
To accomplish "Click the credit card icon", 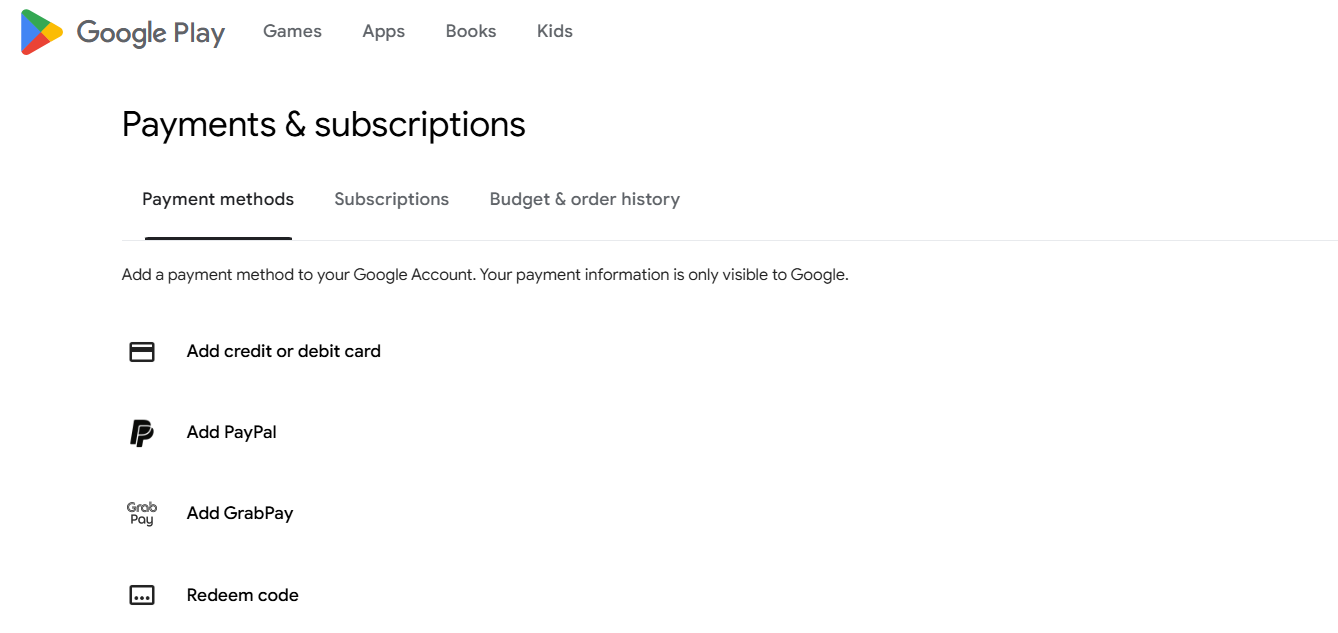I will pos(142,352).
